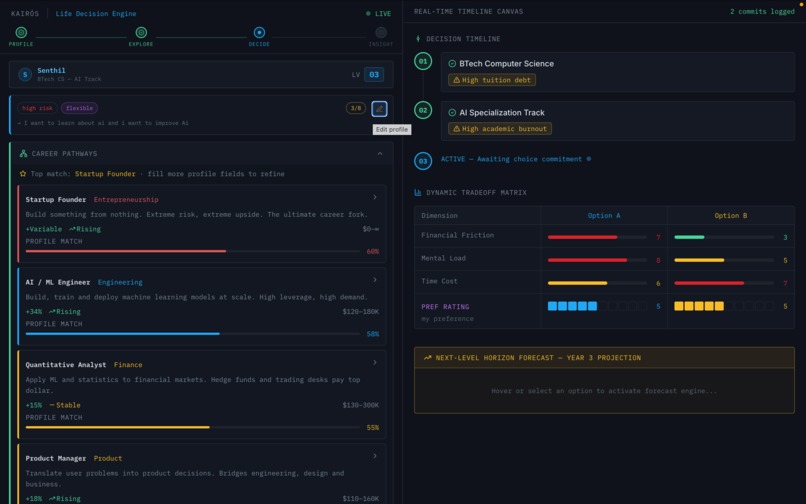Viewport: 806px width, 504px height.
Task: Click the Decision Timeline header icon
Action: (418, 39)
